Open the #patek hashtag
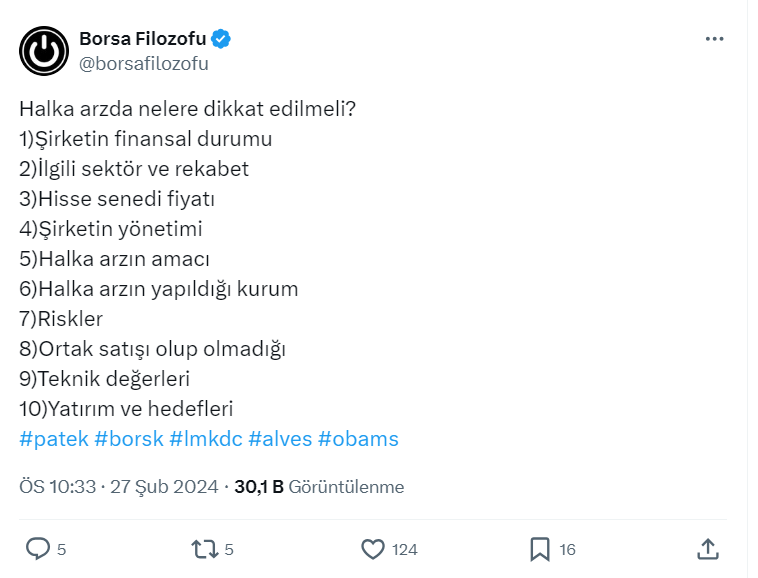Image resolution: width=758 pixels, height=578 pixels. click(x=52, y=439)
